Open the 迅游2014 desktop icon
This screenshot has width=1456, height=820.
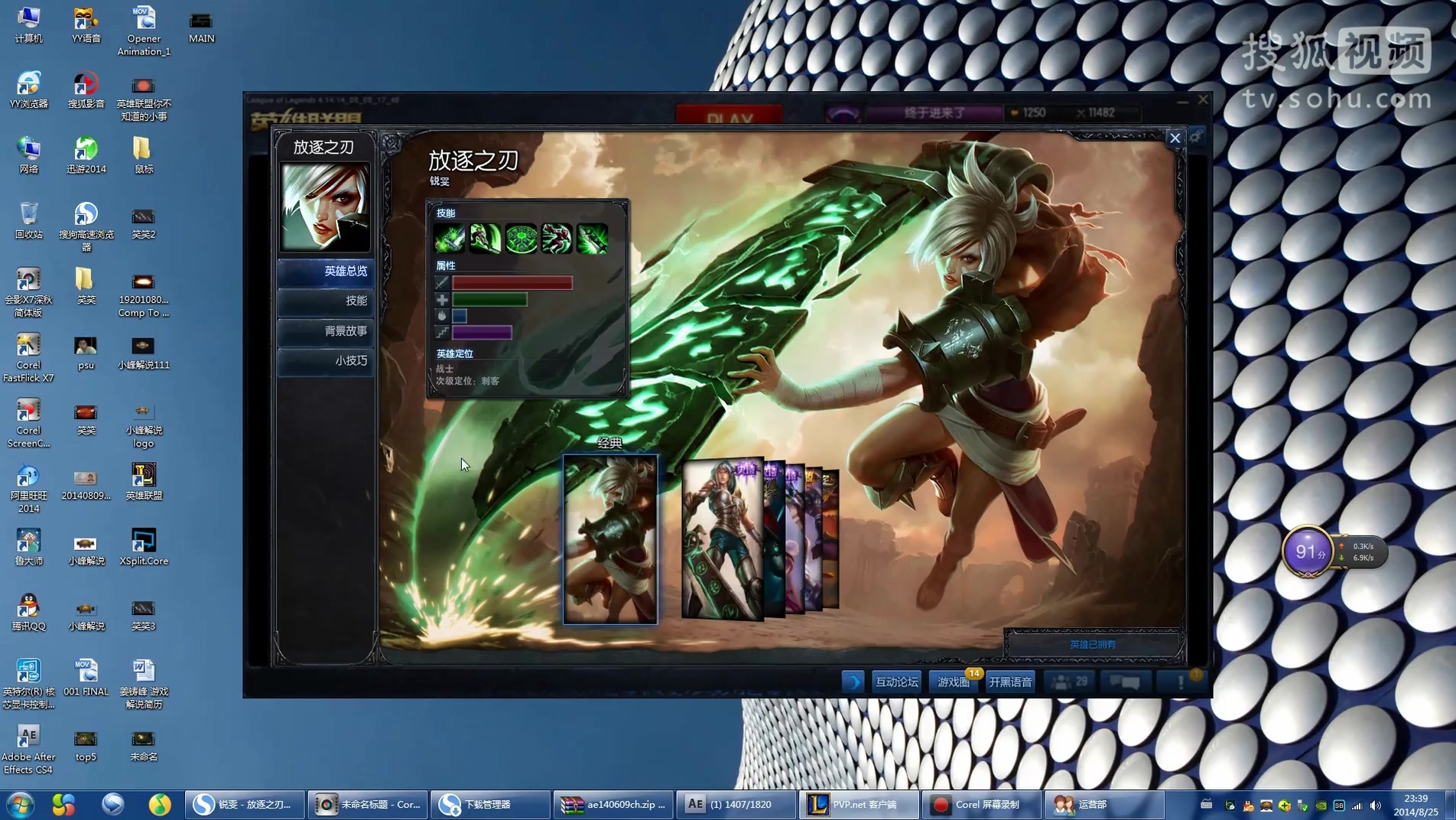click(86, 155)
